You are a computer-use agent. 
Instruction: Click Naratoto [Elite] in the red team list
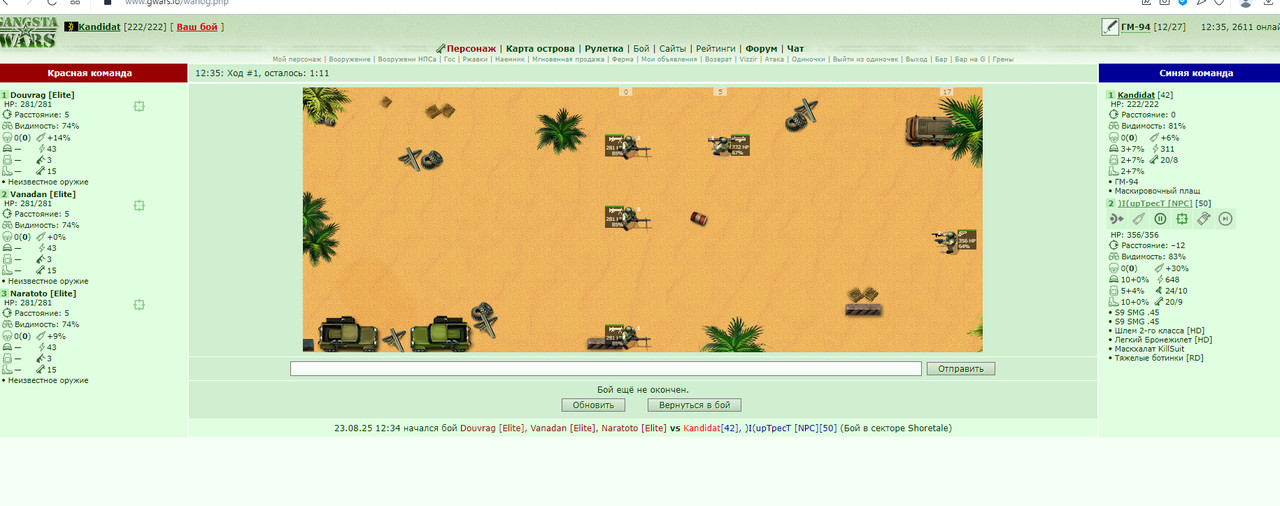43,293
